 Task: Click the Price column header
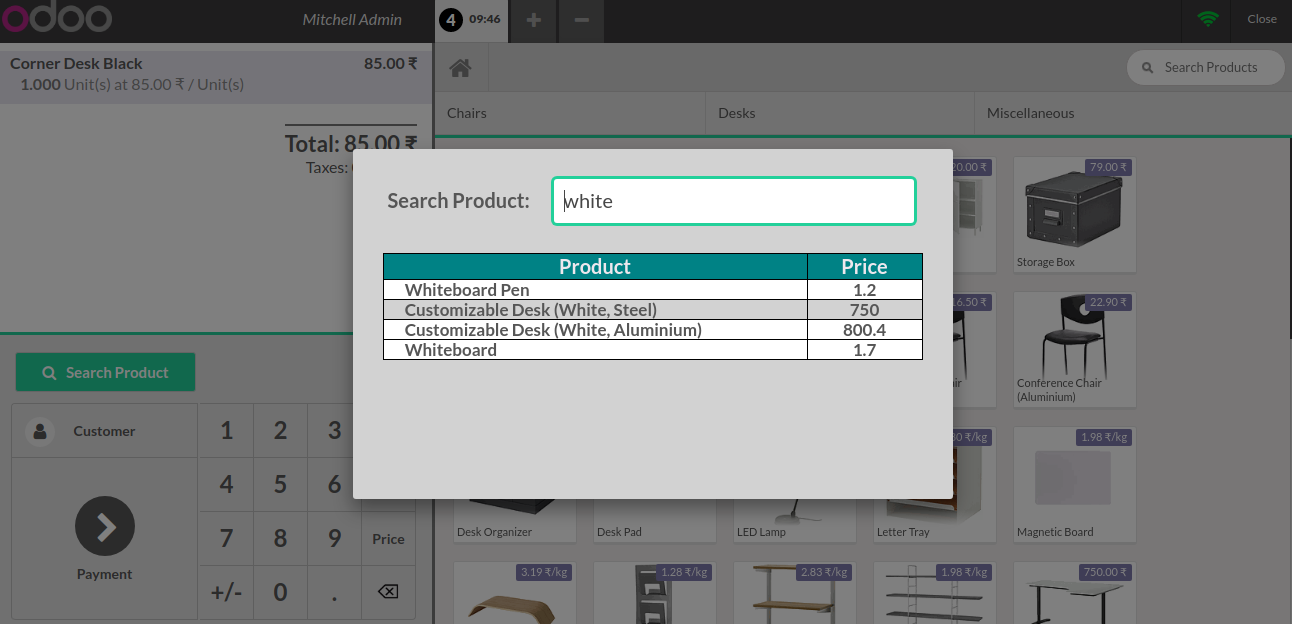tap(865, 267)
